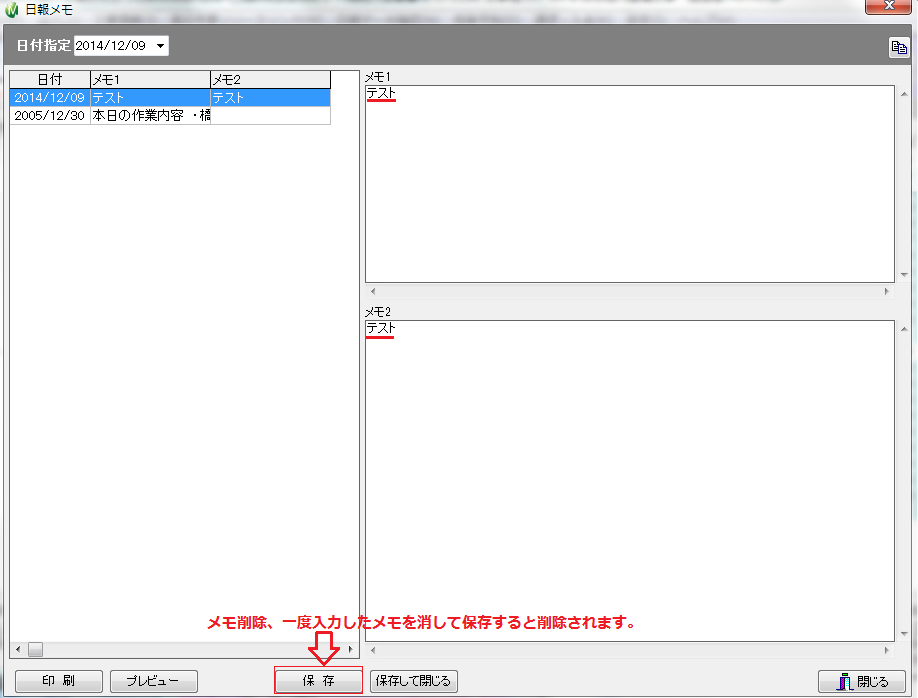Click メモ1 horizontal scrollbar right arrow
Viewport: 918px width, 698px height.
click(886, 291)
